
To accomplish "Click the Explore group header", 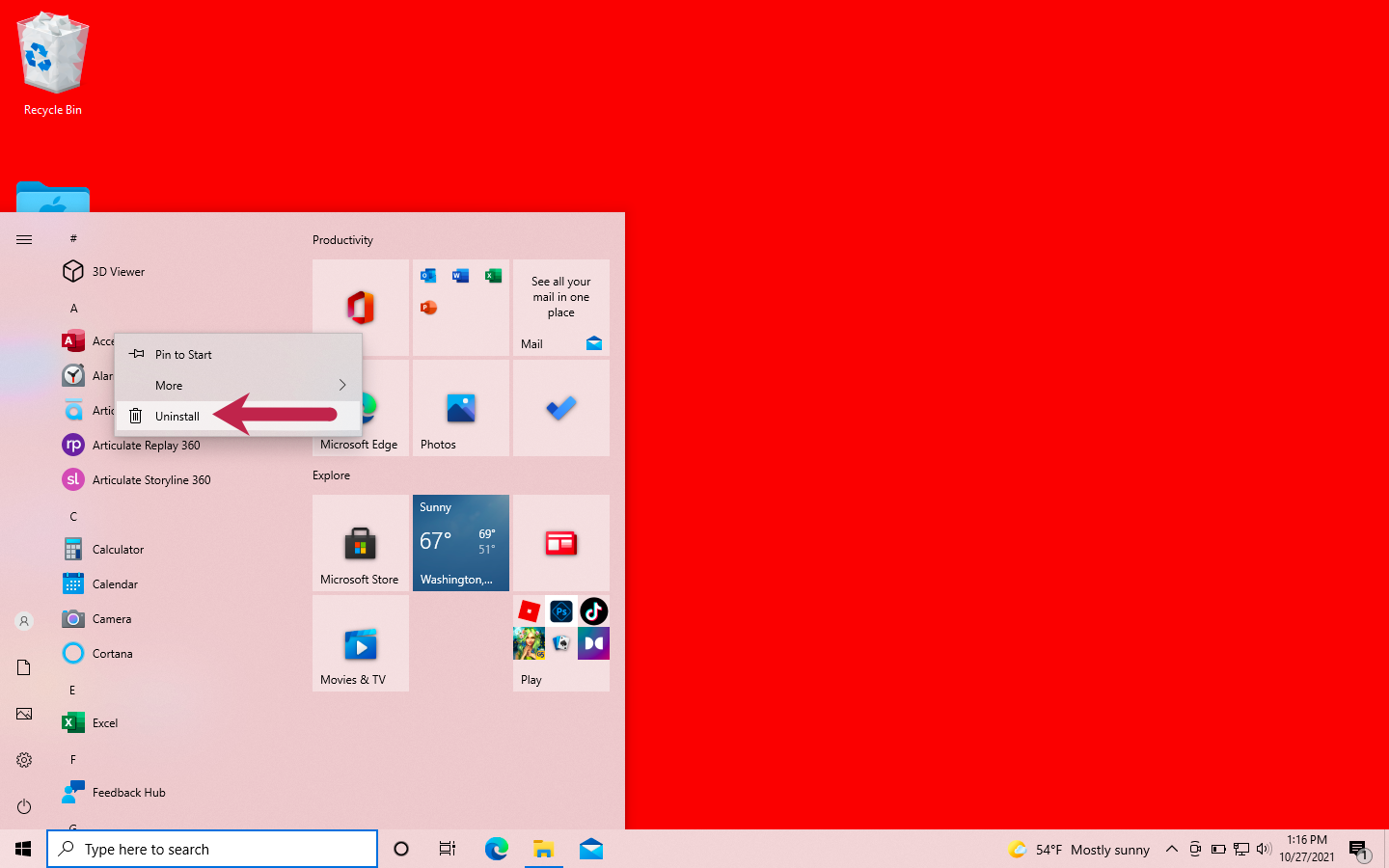I will tap(331, 475).
